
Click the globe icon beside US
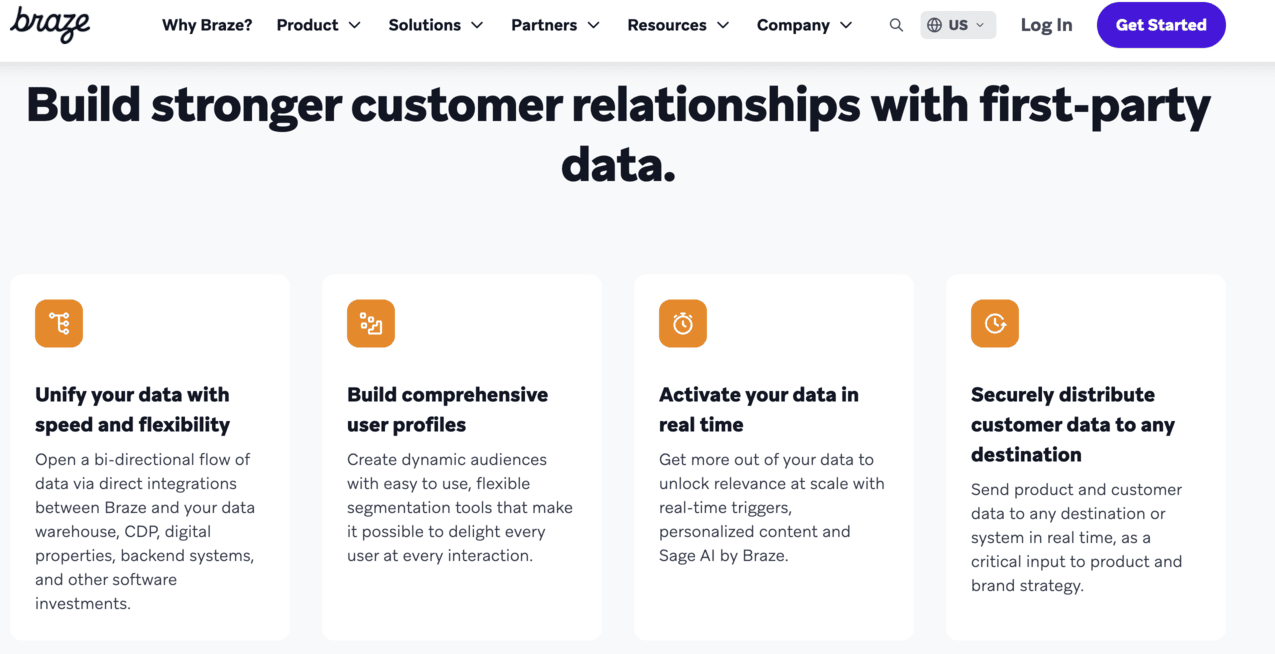933,24
